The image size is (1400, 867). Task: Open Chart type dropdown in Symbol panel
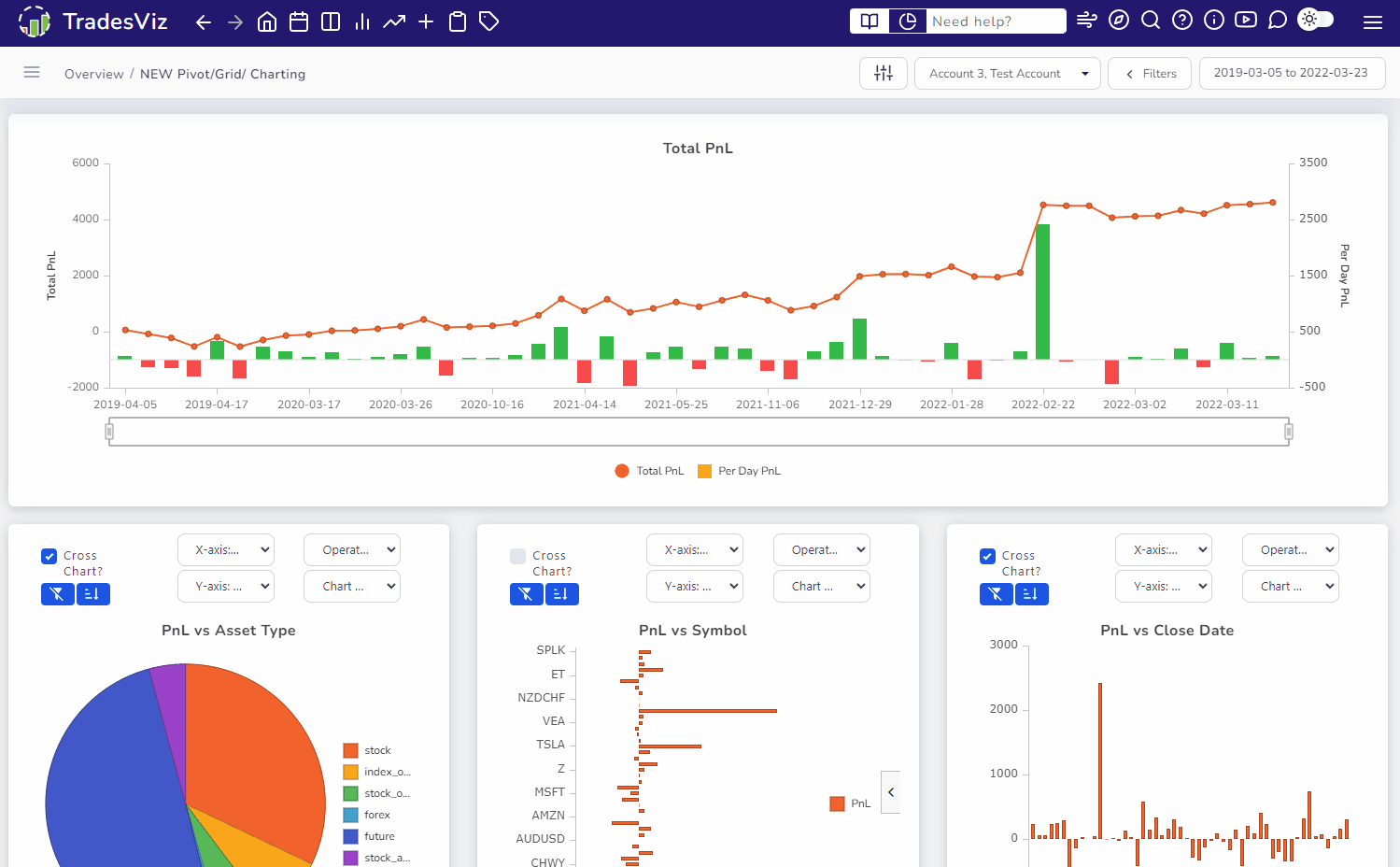pos(822,587)
